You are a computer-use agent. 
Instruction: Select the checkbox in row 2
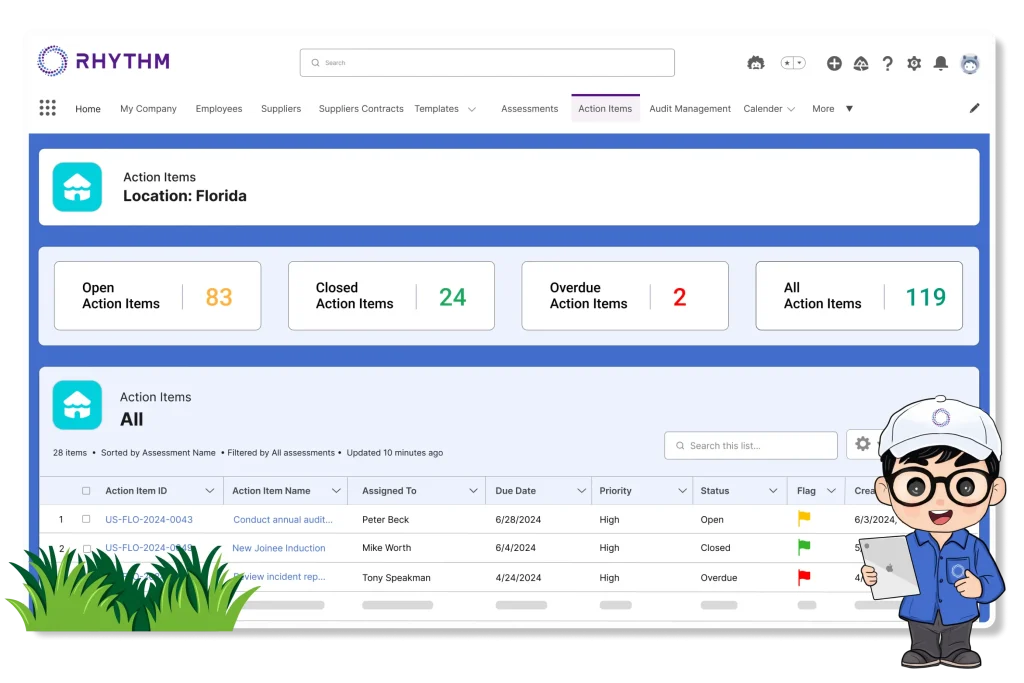pyautogui.click(x=86, y=548)
